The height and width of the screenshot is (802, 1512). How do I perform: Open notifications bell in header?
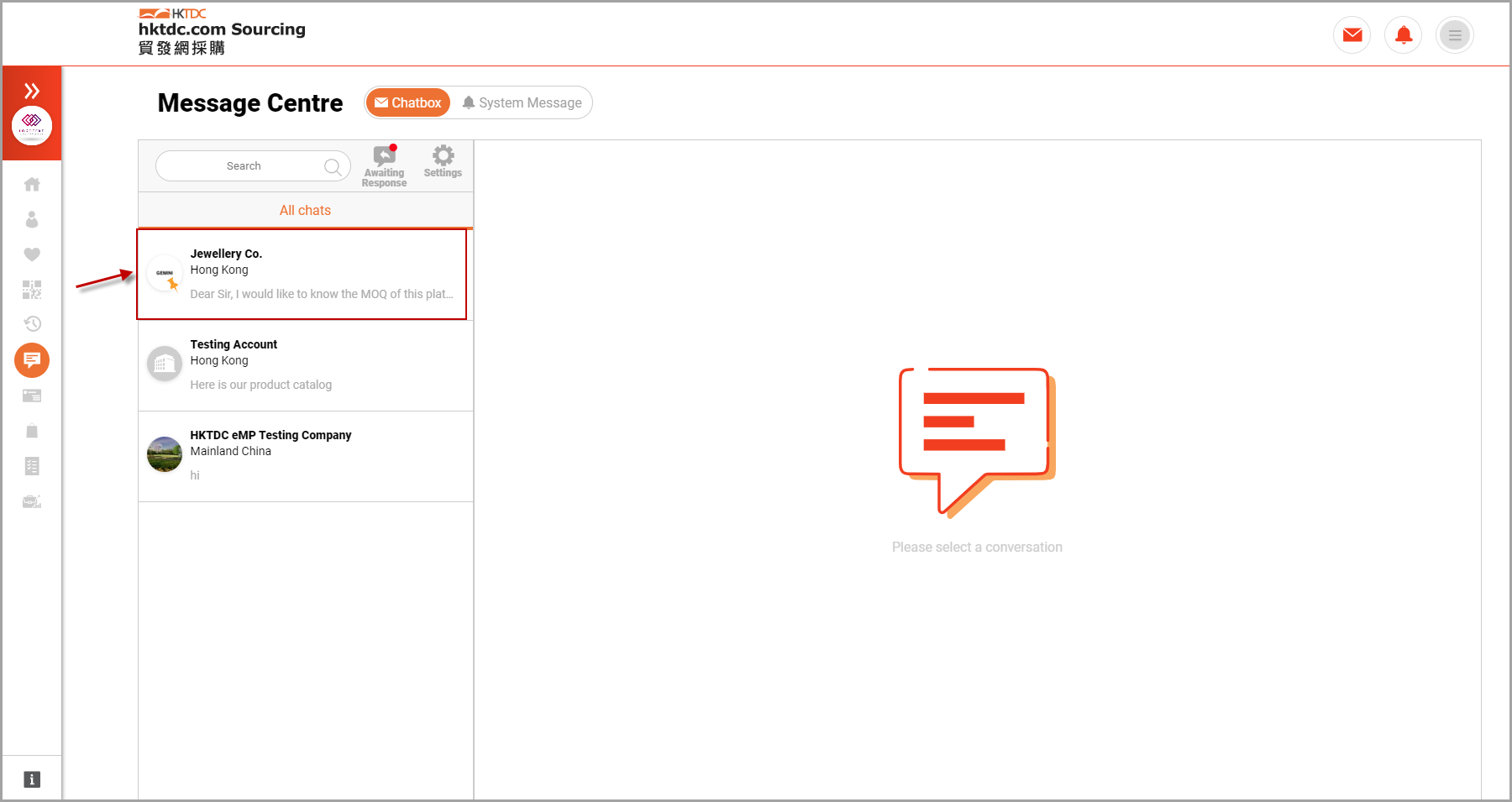point(1403,35)
